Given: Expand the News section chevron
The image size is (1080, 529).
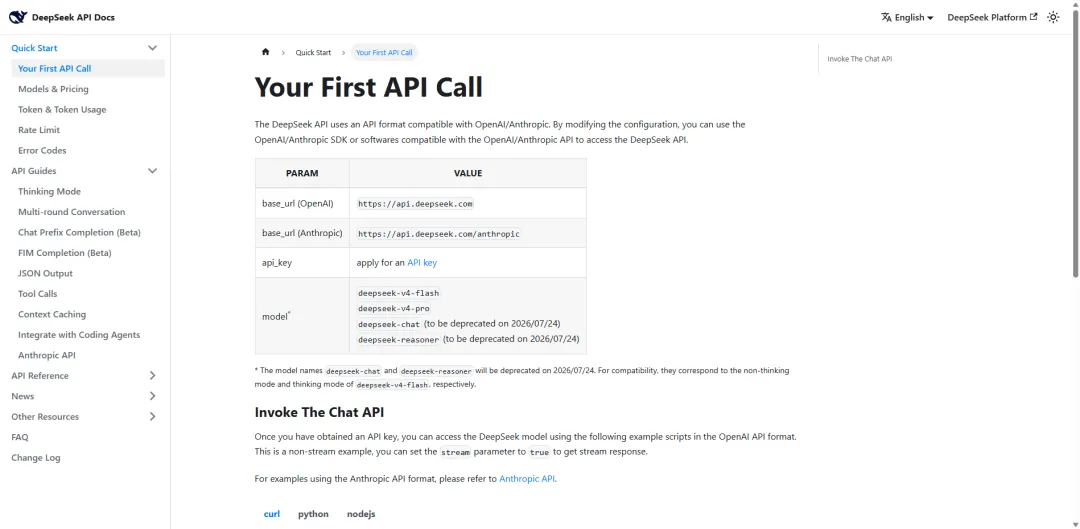Looking at the screenshot, I should pyautogui.click(x=153, y=396).
